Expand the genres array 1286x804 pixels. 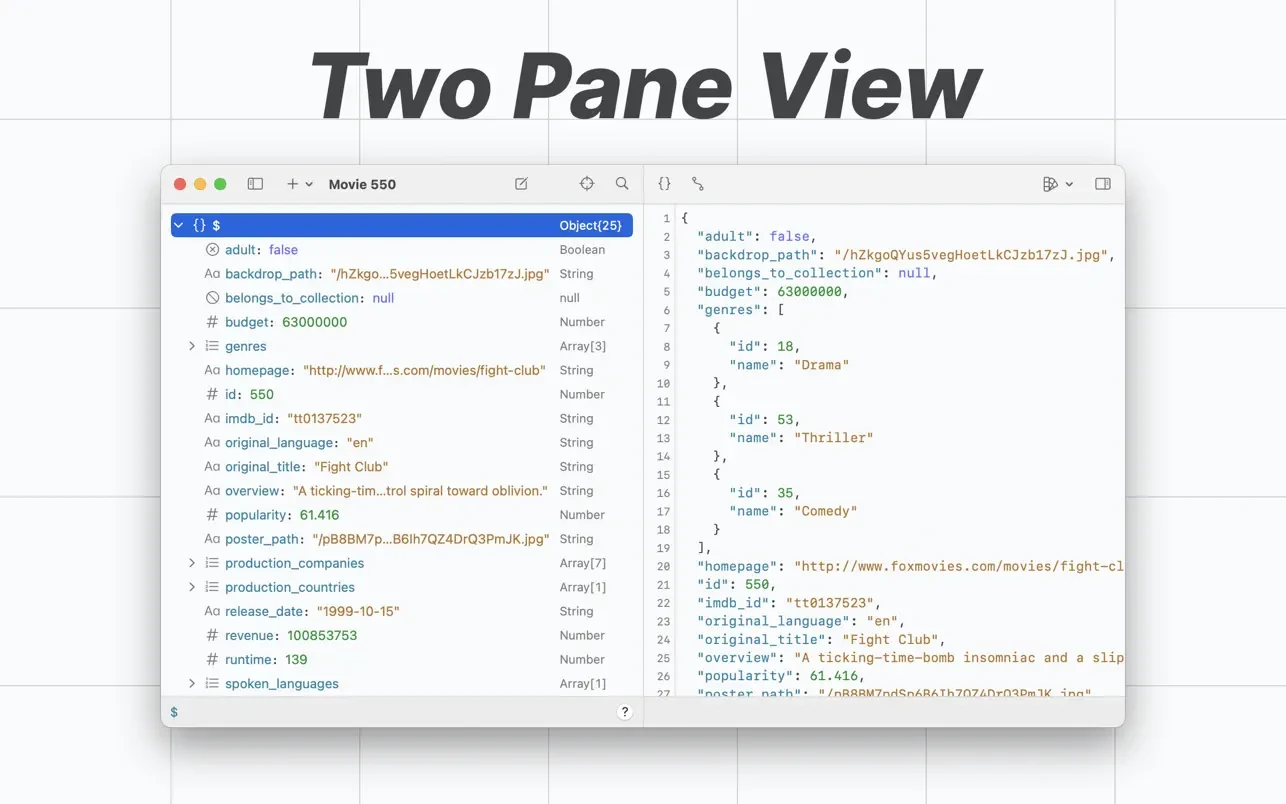(x=192, y=346)
